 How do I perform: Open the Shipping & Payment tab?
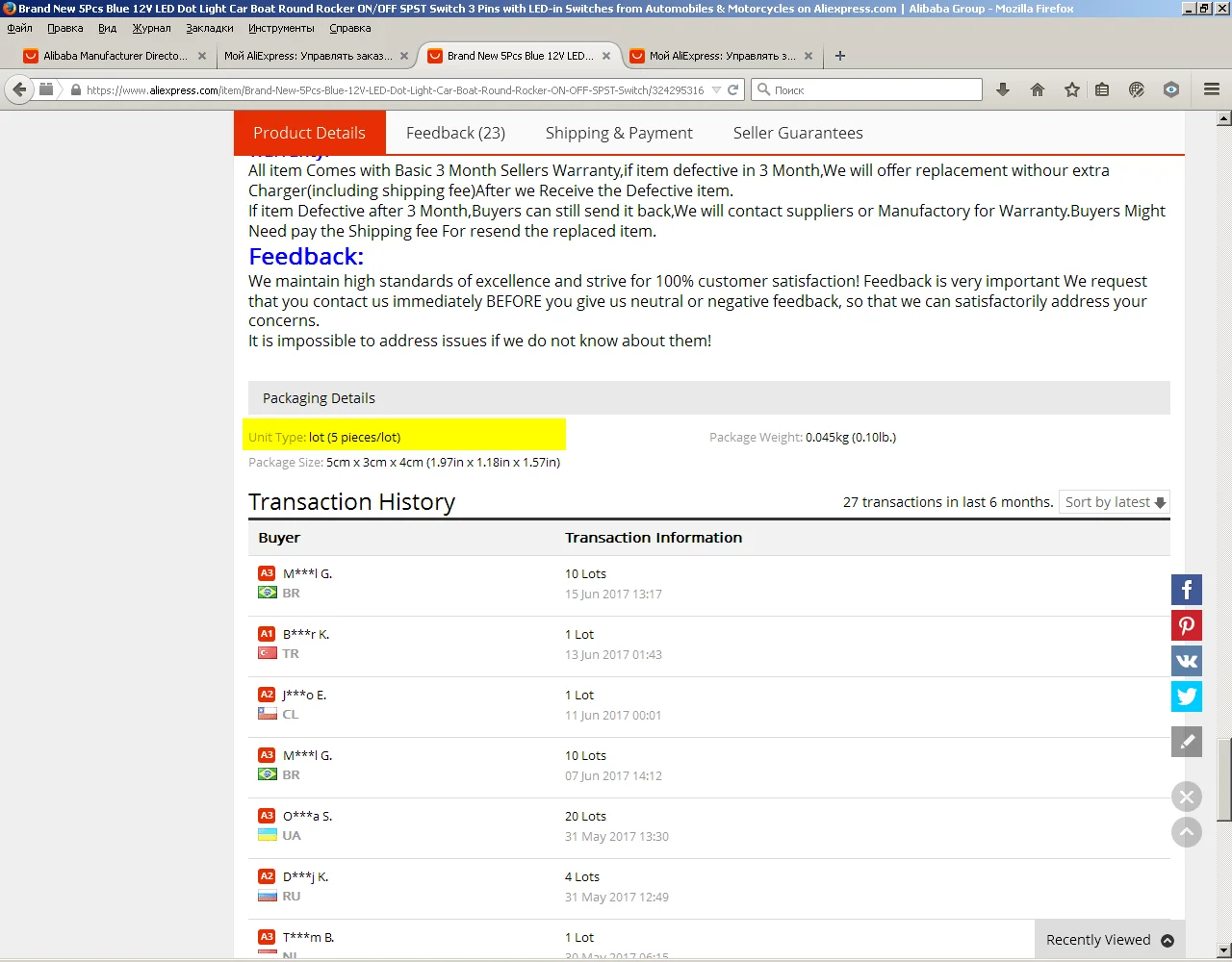(x=619, y=133)
